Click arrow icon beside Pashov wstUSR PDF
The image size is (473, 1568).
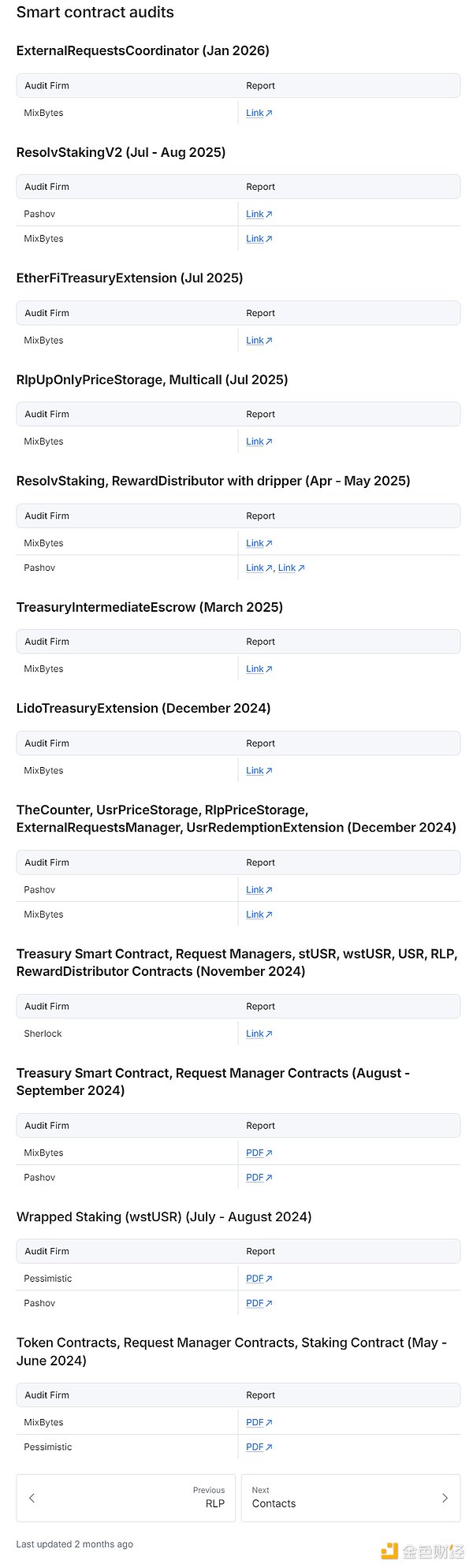coord(270,1303)
